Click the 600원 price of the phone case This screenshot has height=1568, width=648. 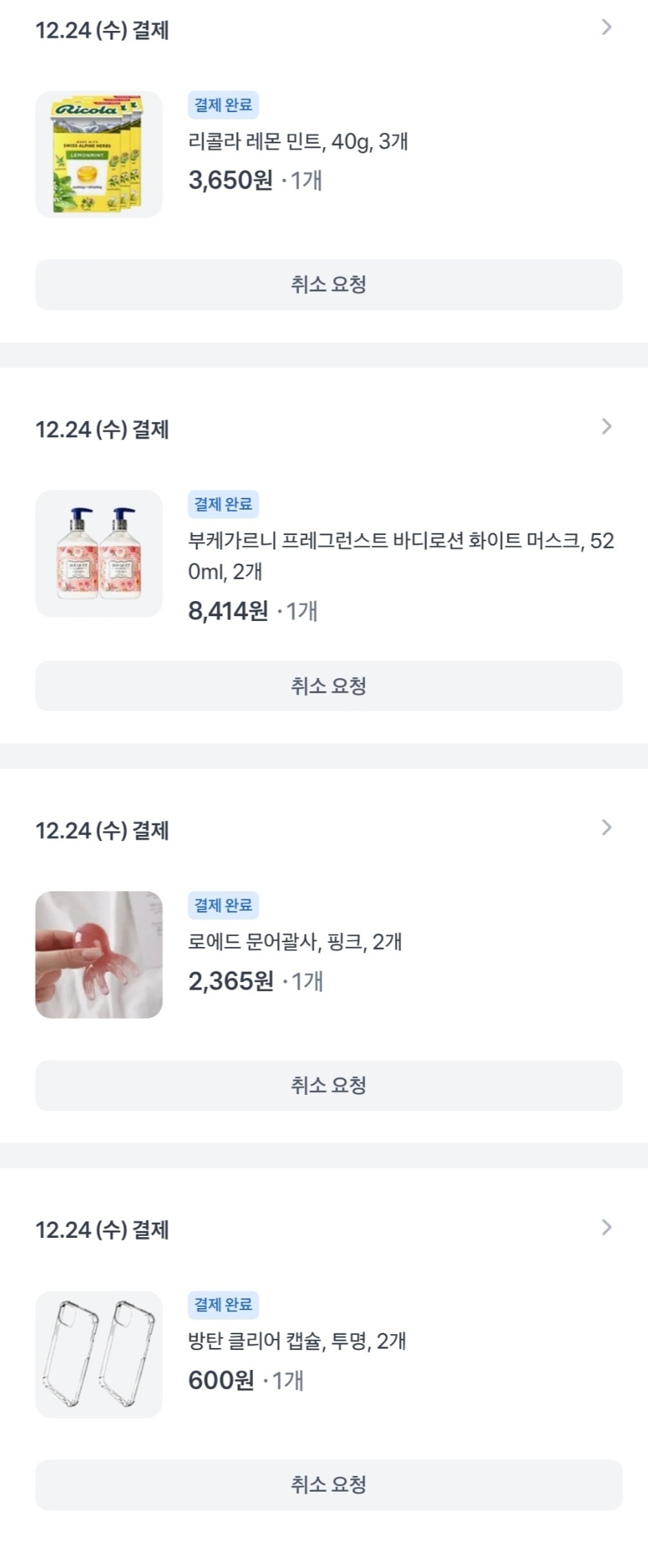tap(221, 1380)
